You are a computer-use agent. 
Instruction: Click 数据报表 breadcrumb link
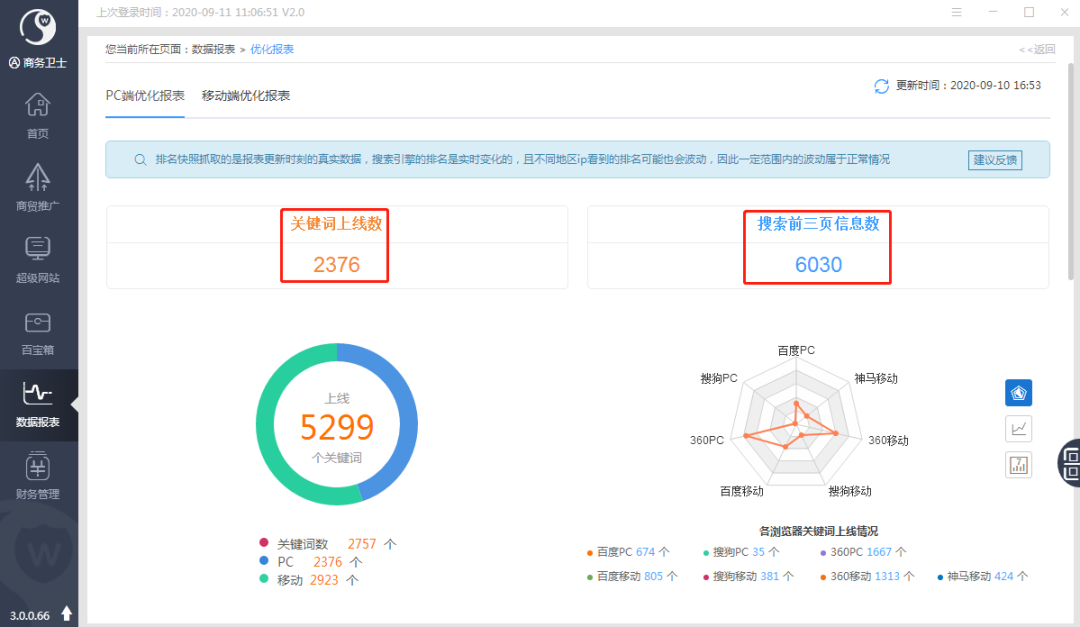[x=213, y=50]
